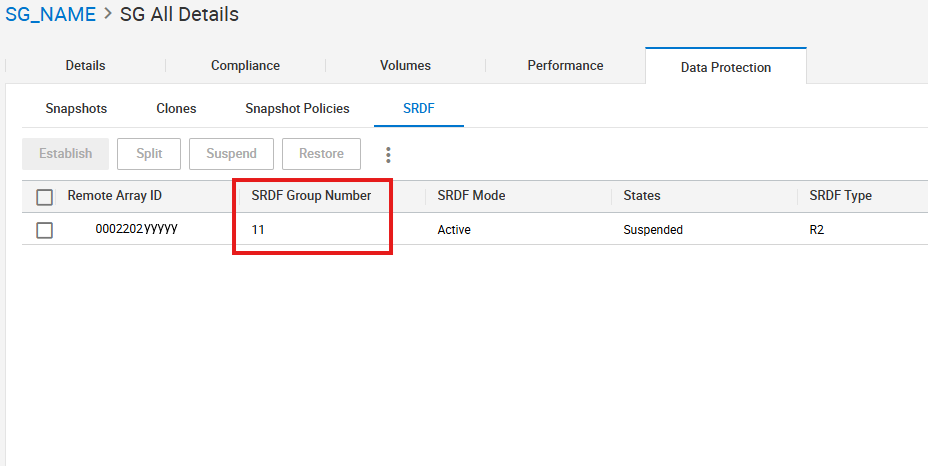This screenshot has height=466, width=928.
Task: Go to the Volumes tab
Action: (x=405, y=66)
